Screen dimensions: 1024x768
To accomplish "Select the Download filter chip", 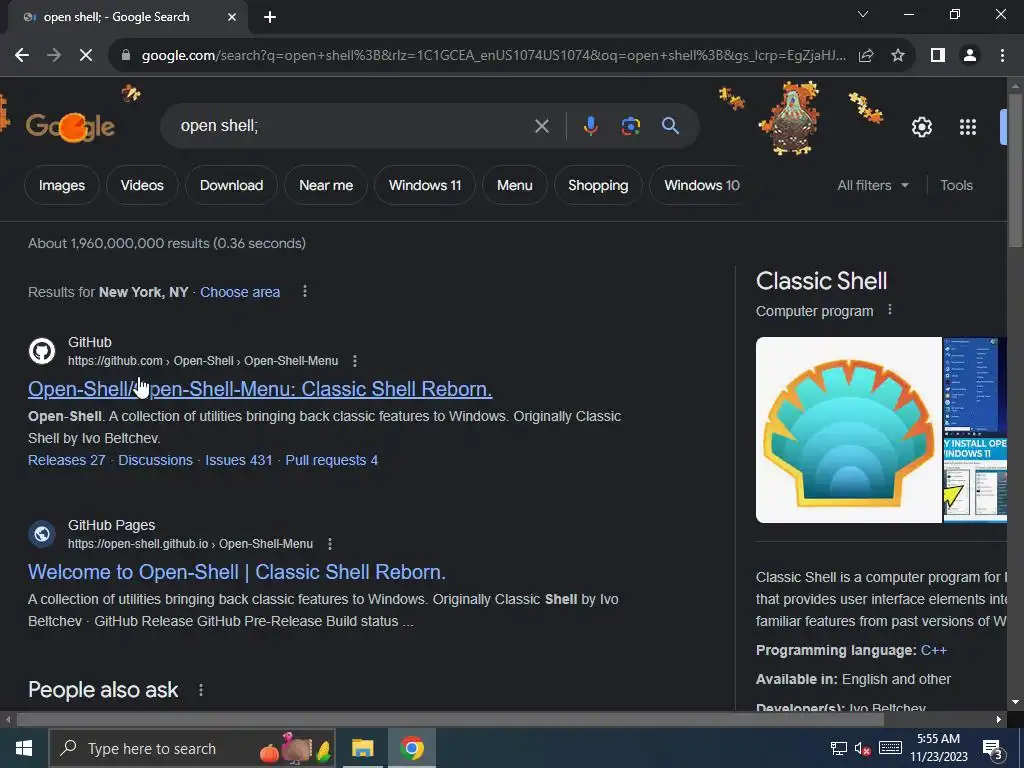I will pos(231,185).
